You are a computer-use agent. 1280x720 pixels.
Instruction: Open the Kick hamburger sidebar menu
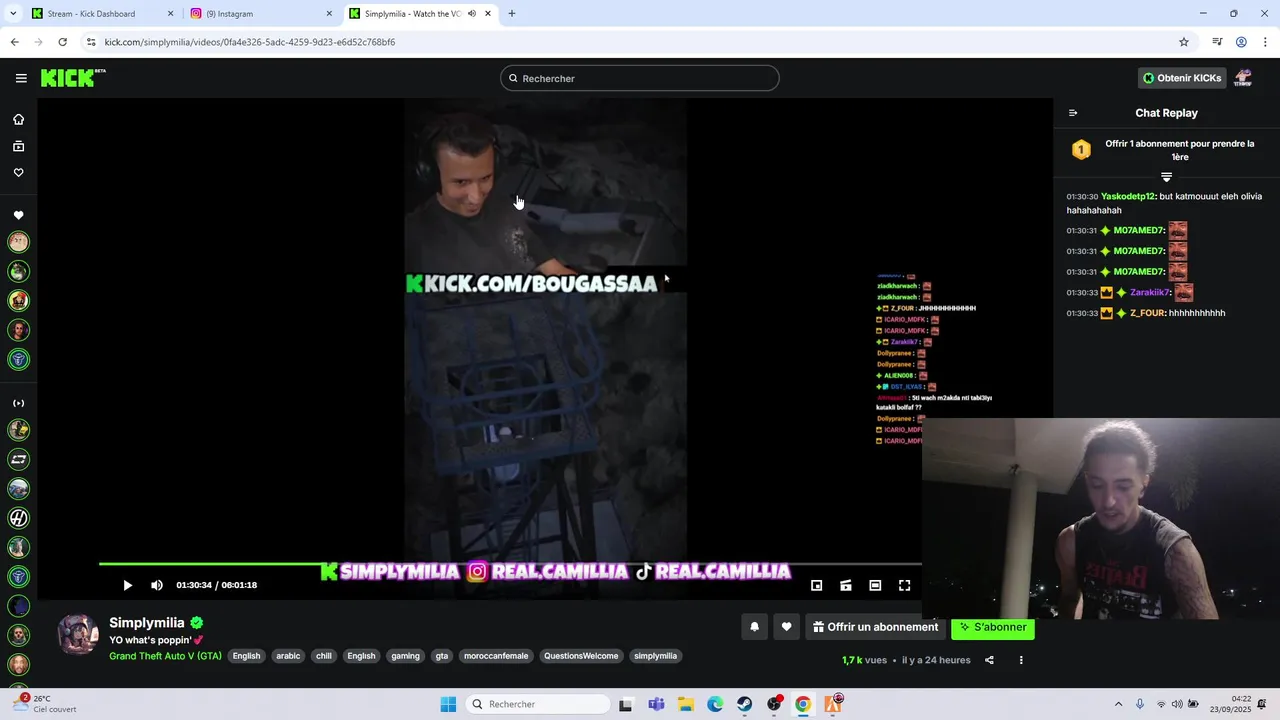click(x=21, y=78)
